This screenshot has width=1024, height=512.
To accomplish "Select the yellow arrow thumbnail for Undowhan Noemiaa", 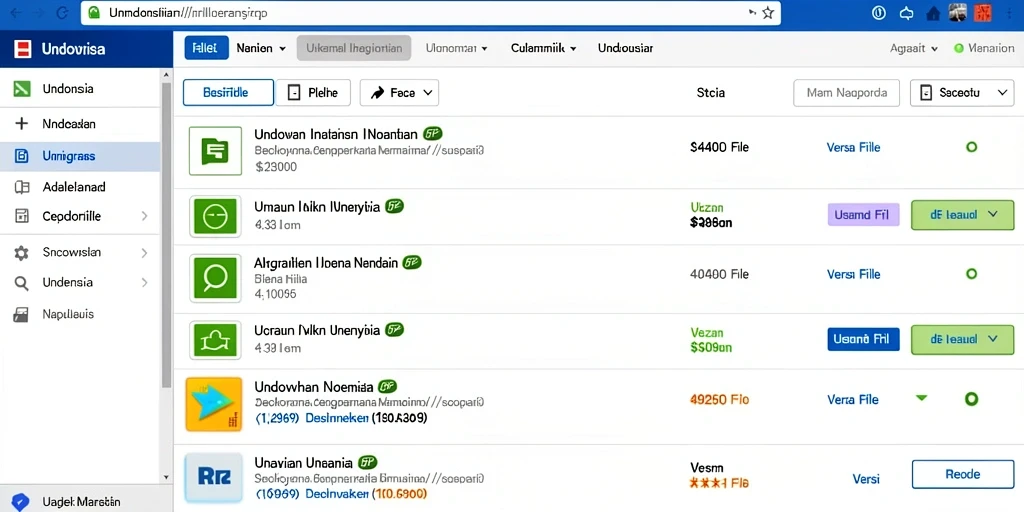I will click(214, 404).
